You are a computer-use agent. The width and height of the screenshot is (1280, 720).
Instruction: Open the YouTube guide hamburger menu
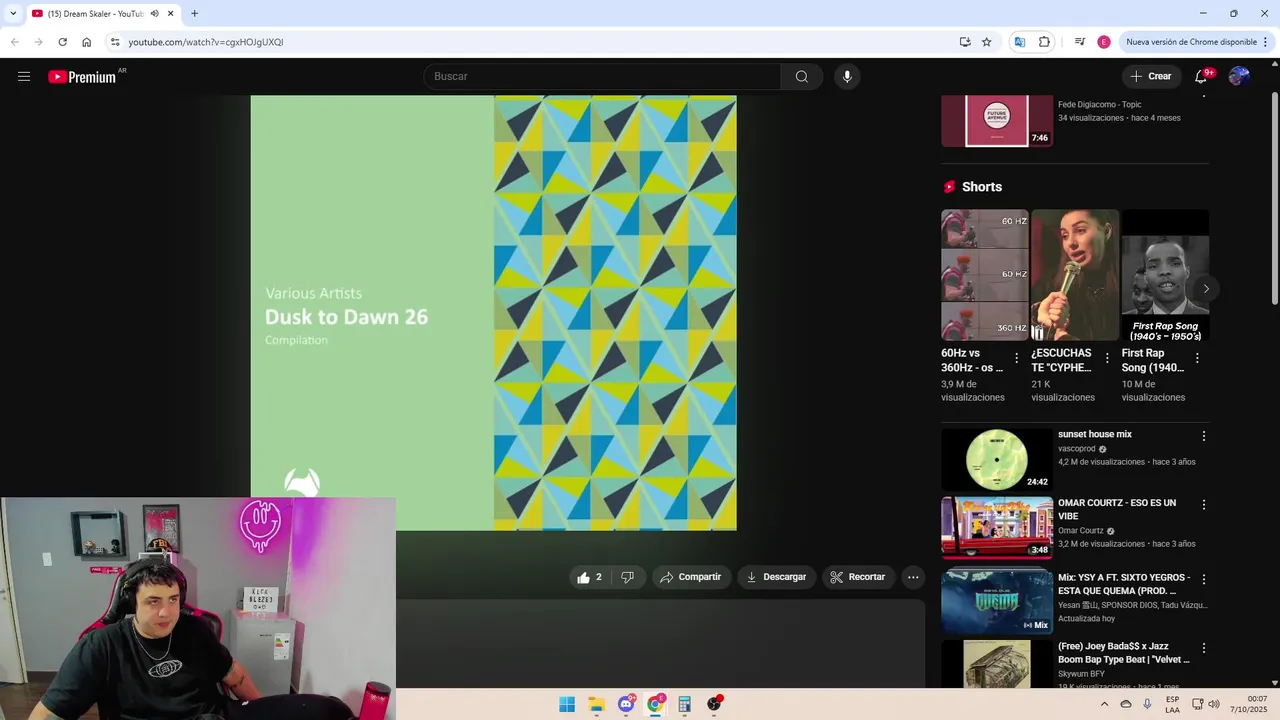24,76
